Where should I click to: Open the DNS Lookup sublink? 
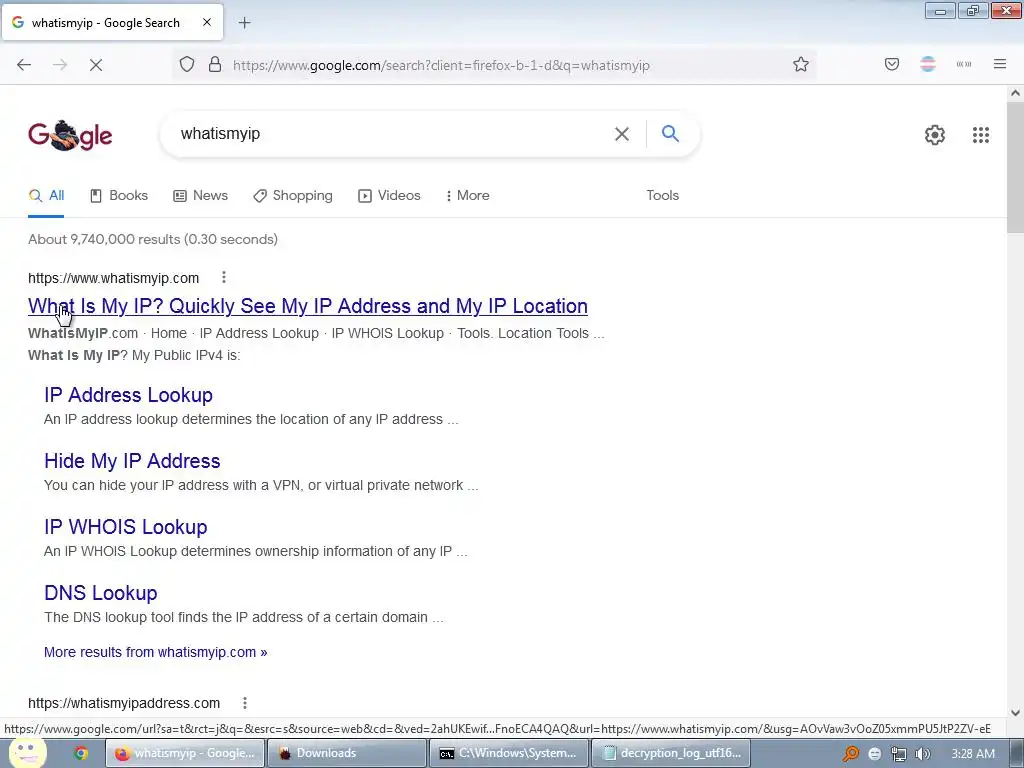click(x=101, y=592)
